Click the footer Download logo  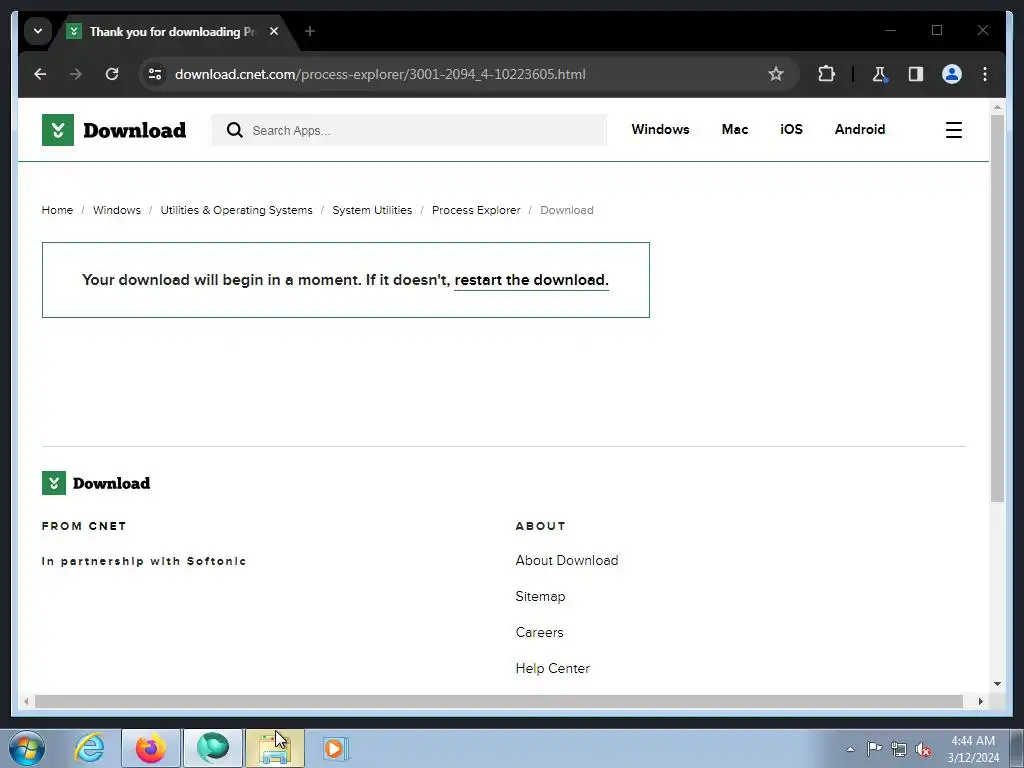(96, 483)
